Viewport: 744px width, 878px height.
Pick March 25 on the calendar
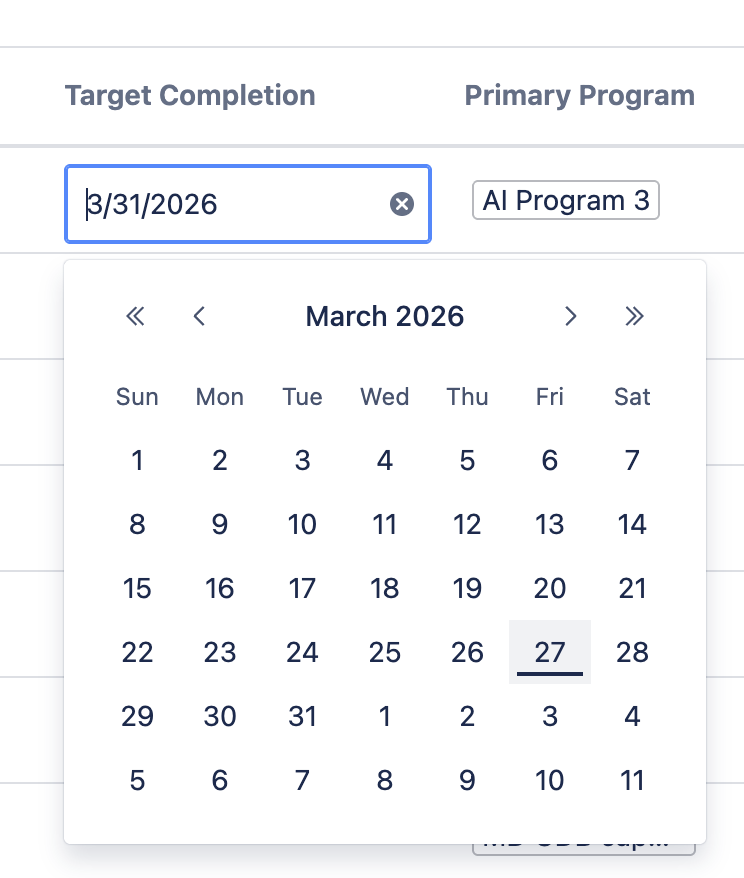(385, 652)
